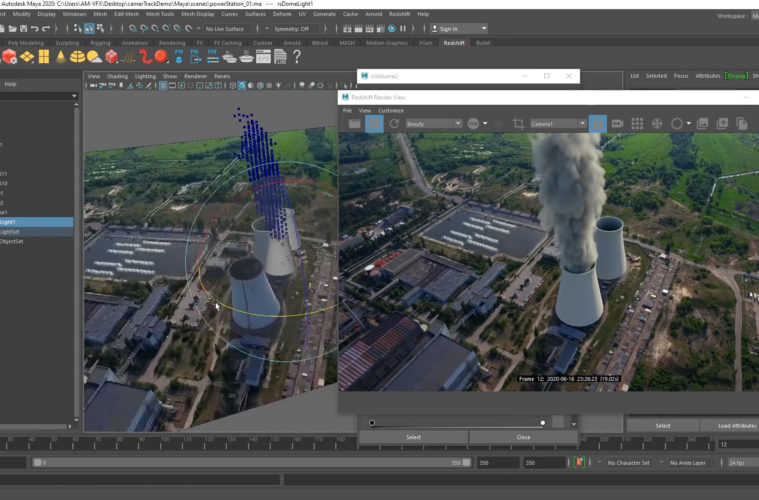Click the Focus button in Attribute Editor

(681, 76)
